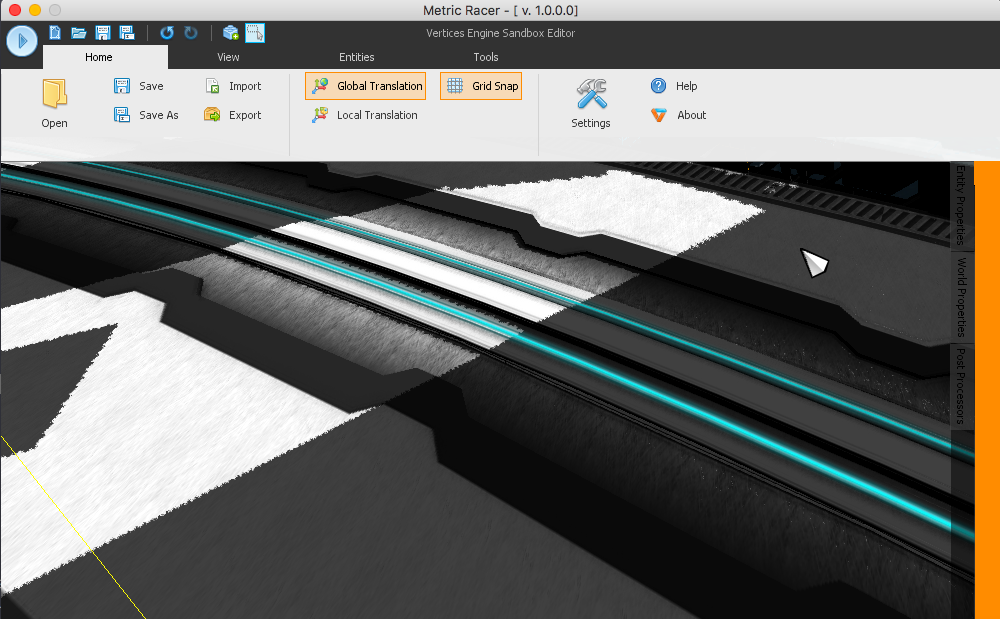
Task: Enable Local Translation mode
Action: click(x=365, y=115)
